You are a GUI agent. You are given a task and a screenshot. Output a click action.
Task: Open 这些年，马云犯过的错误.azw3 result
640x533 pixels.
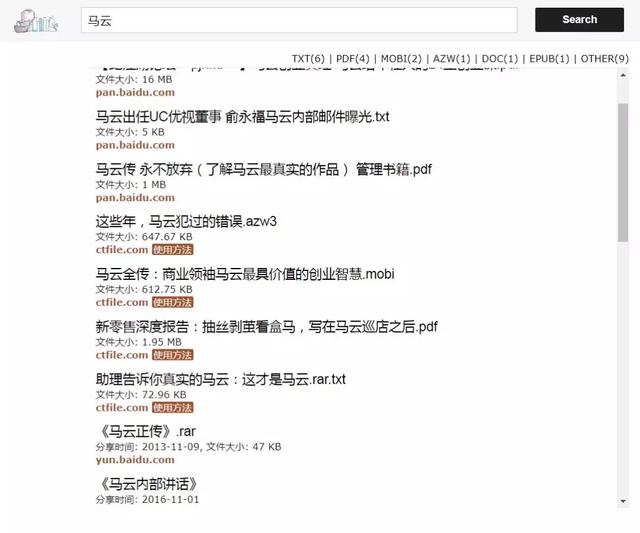(186, 222)
